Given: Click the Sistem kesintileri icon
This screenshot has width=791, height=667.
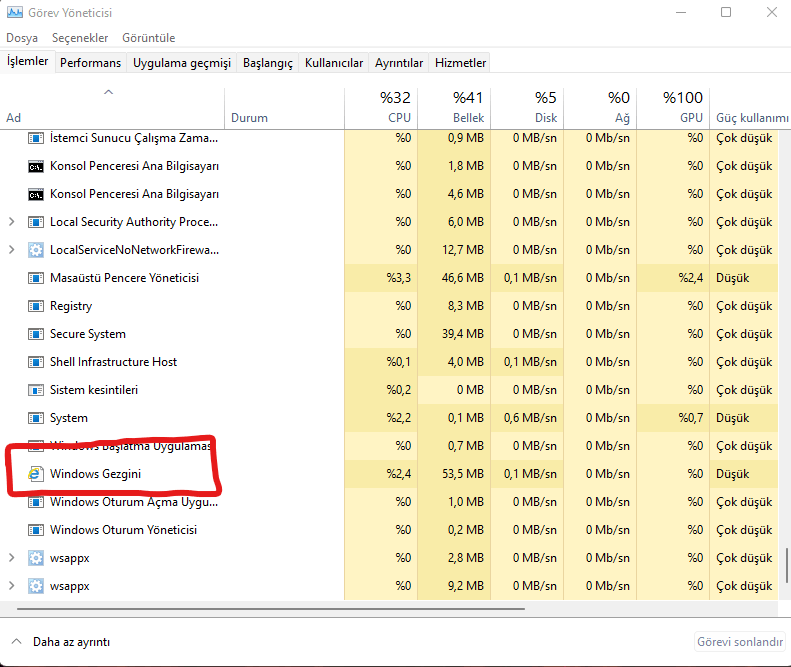Looking at the screenshot, I should (x=36, y=390).
